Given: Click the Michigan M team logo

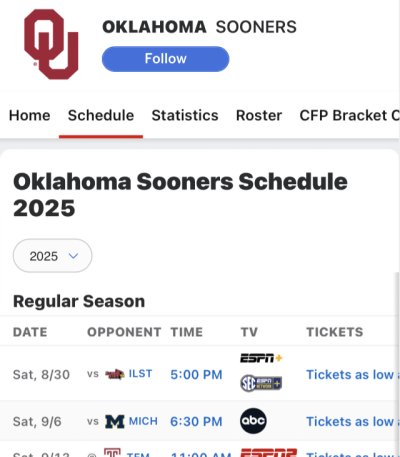Looking at the screenshot, I should (115, 422).
